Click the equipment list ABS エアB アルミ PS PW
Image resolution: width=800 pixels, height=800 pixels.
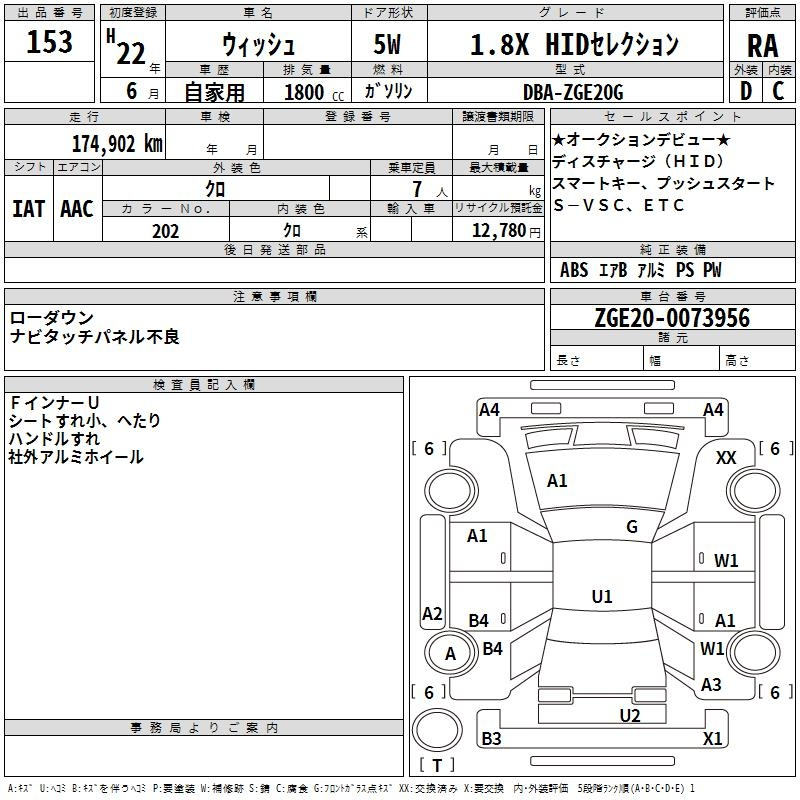pos(640,270)
